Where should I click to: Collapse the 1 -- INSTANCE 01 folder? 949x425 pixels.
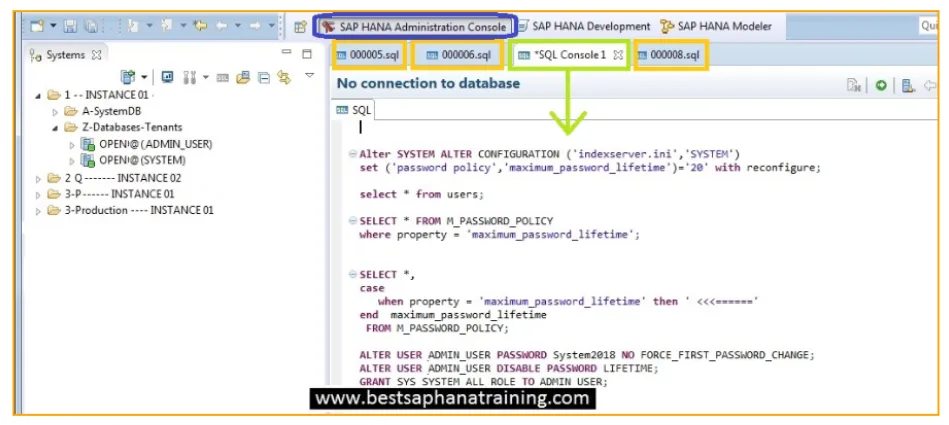(x=39, y=96)
